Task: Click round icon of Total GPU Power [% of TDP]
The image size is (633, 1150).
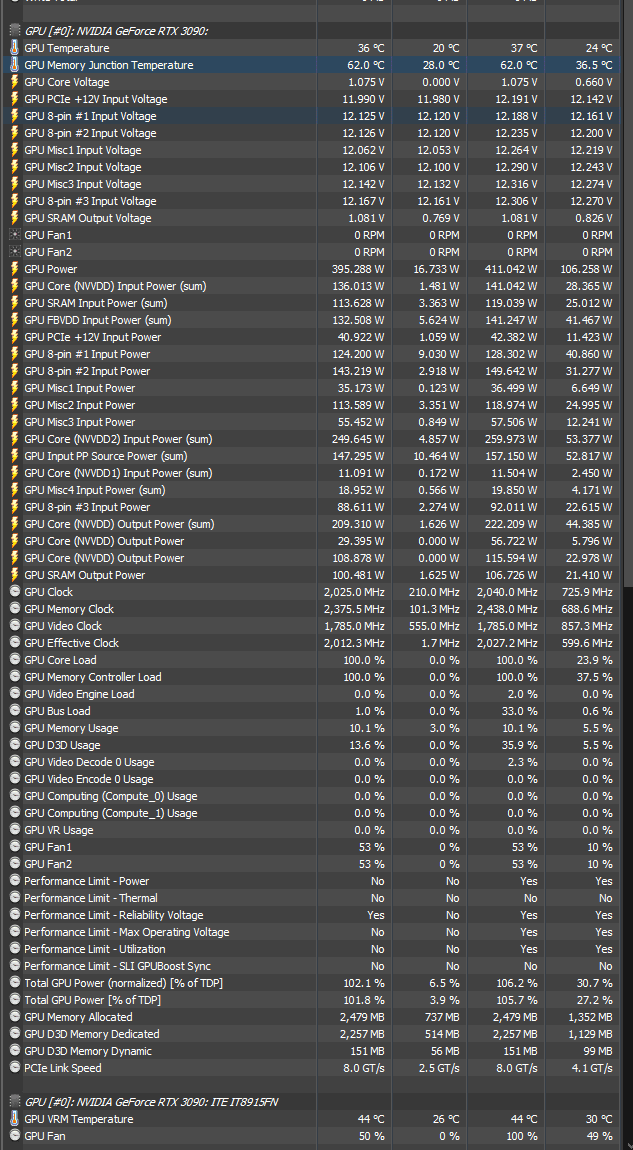Action: pos(15,1000)
